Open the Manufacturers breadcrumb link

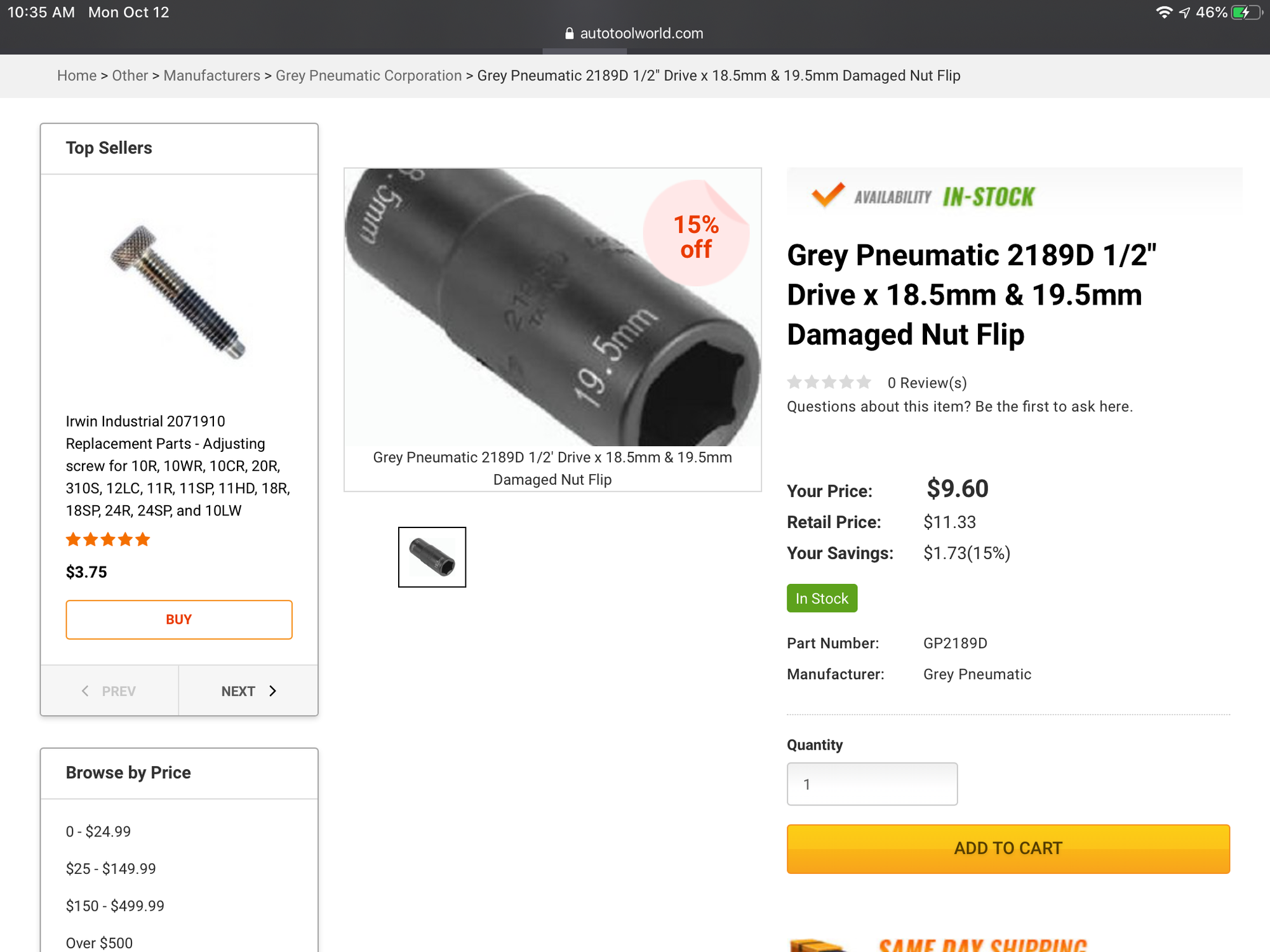click(x=211, y=76)
